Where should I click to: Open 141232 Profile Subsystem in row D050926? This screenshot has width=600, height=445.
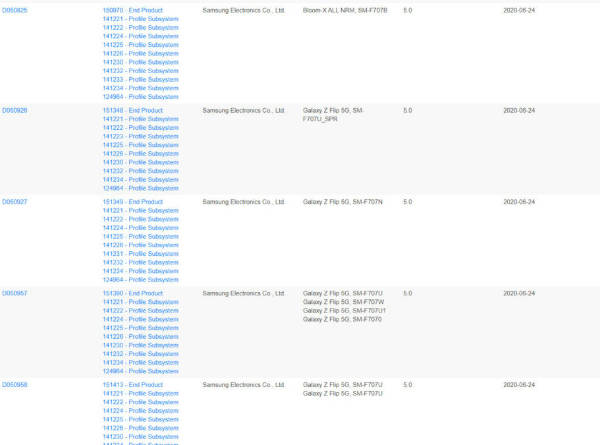coord(140,171)
